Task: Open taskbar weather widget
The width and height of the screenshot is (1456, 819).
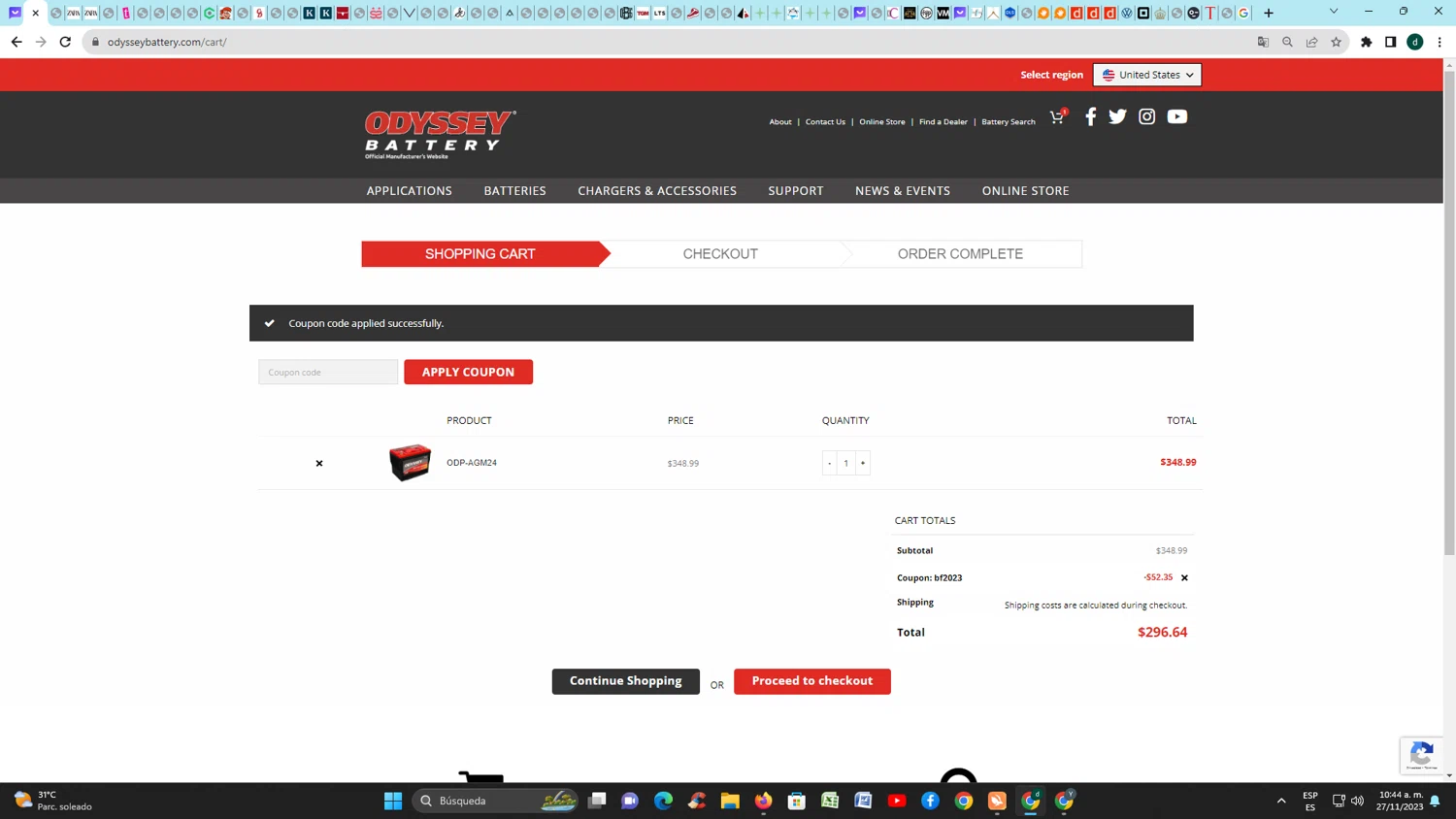Action: pos(53,801)
